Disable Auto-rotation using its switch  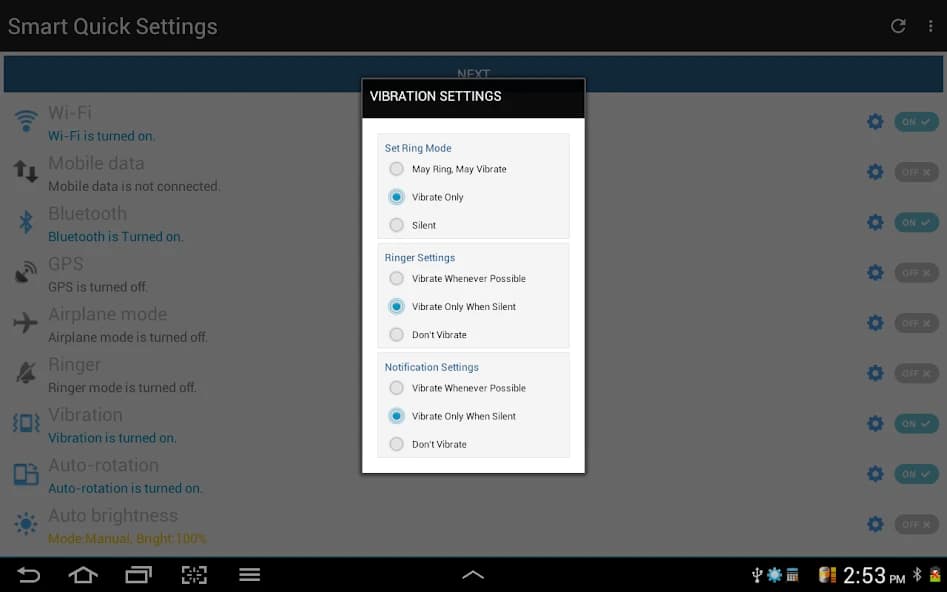tap(916, 473)
